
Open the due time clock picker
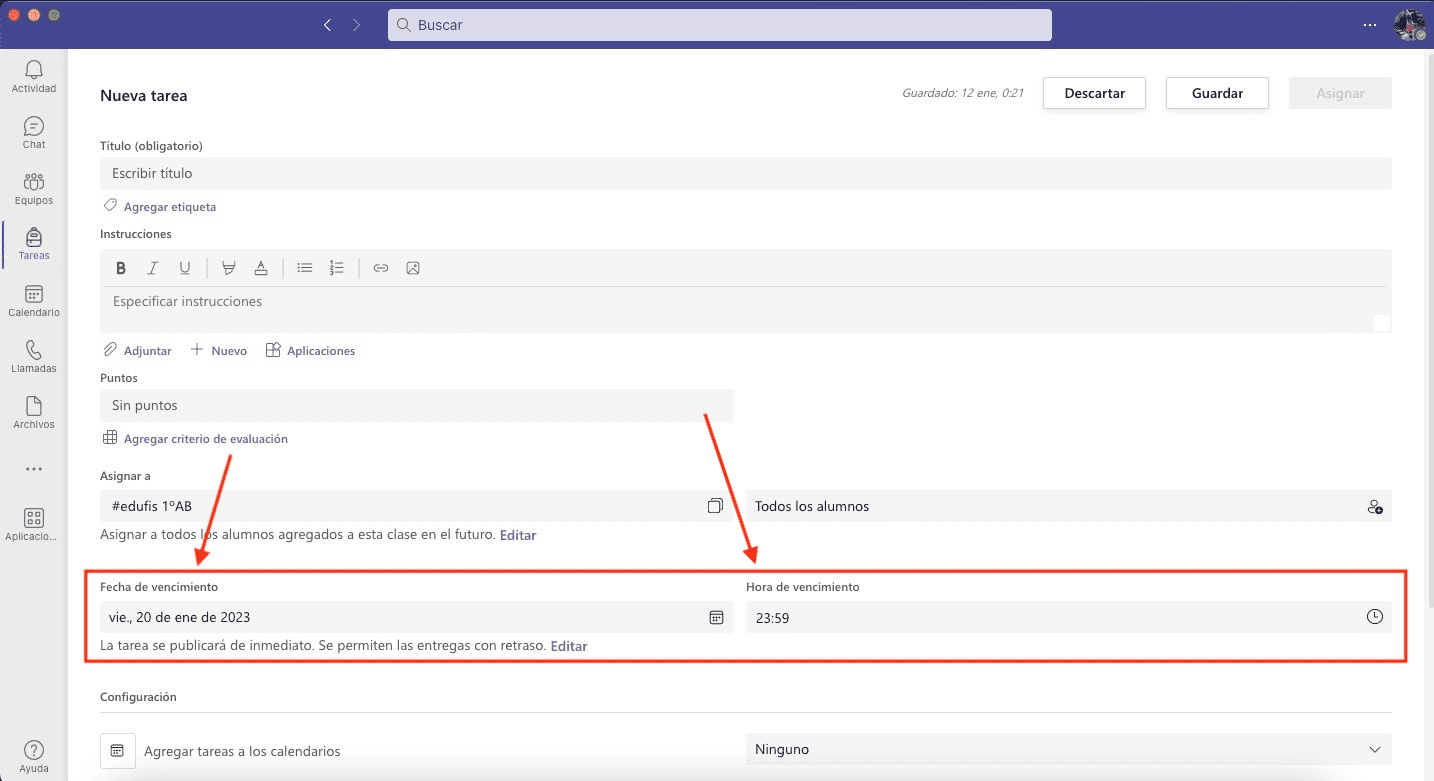coord(1374,617)
